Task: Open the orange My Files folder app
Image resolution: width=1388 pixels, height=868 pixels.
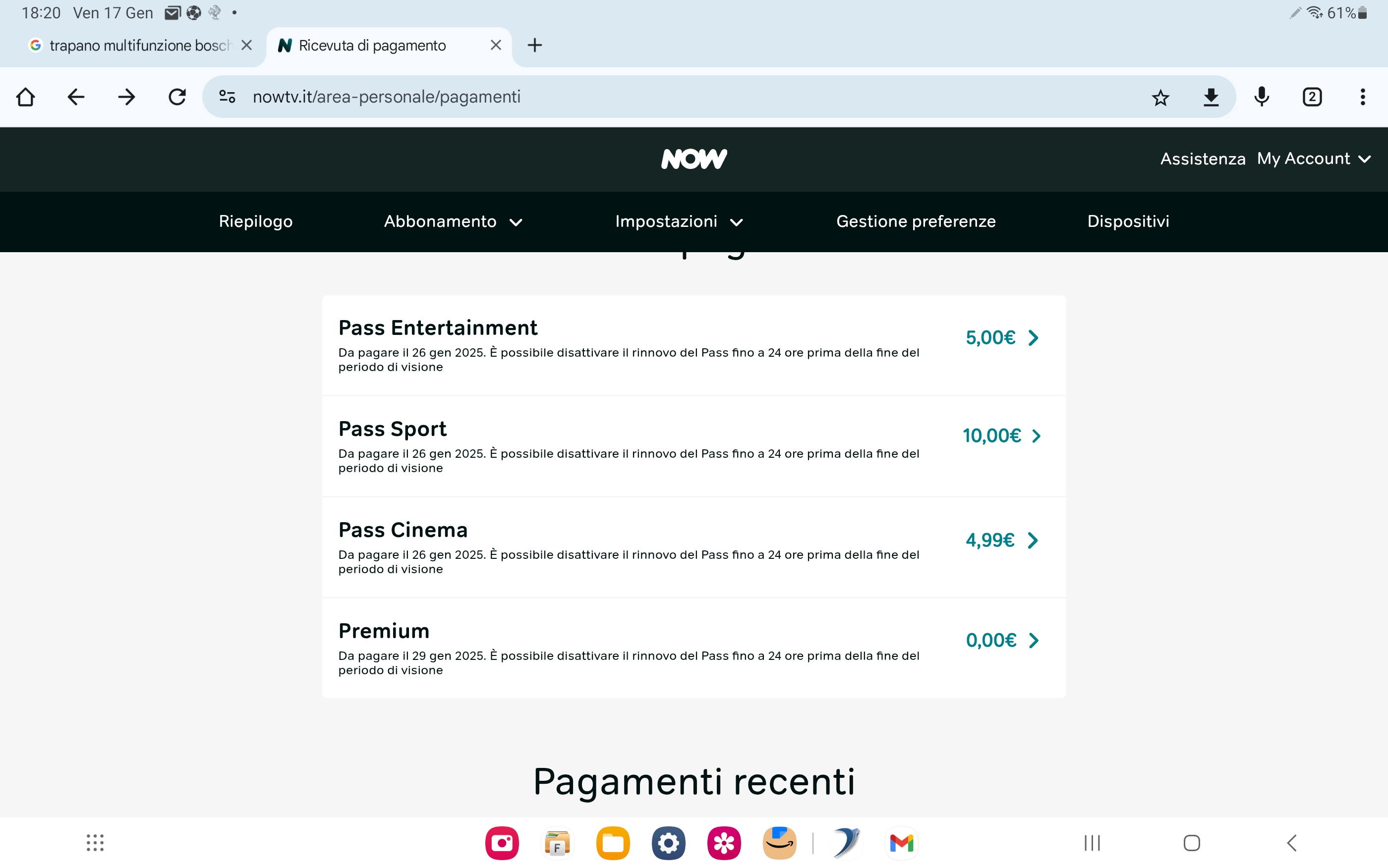Action: (x=613, y=843)
